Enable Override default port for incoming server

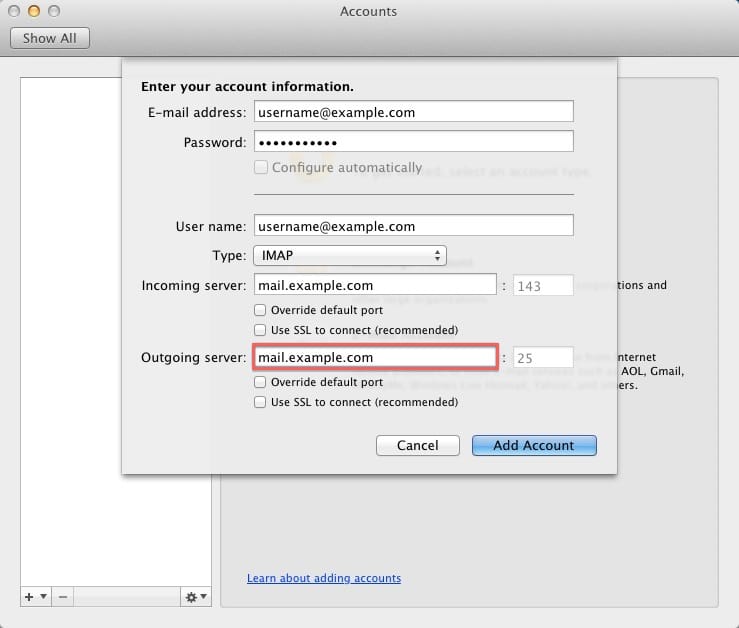pyautogui.click(x=261, y=311)
